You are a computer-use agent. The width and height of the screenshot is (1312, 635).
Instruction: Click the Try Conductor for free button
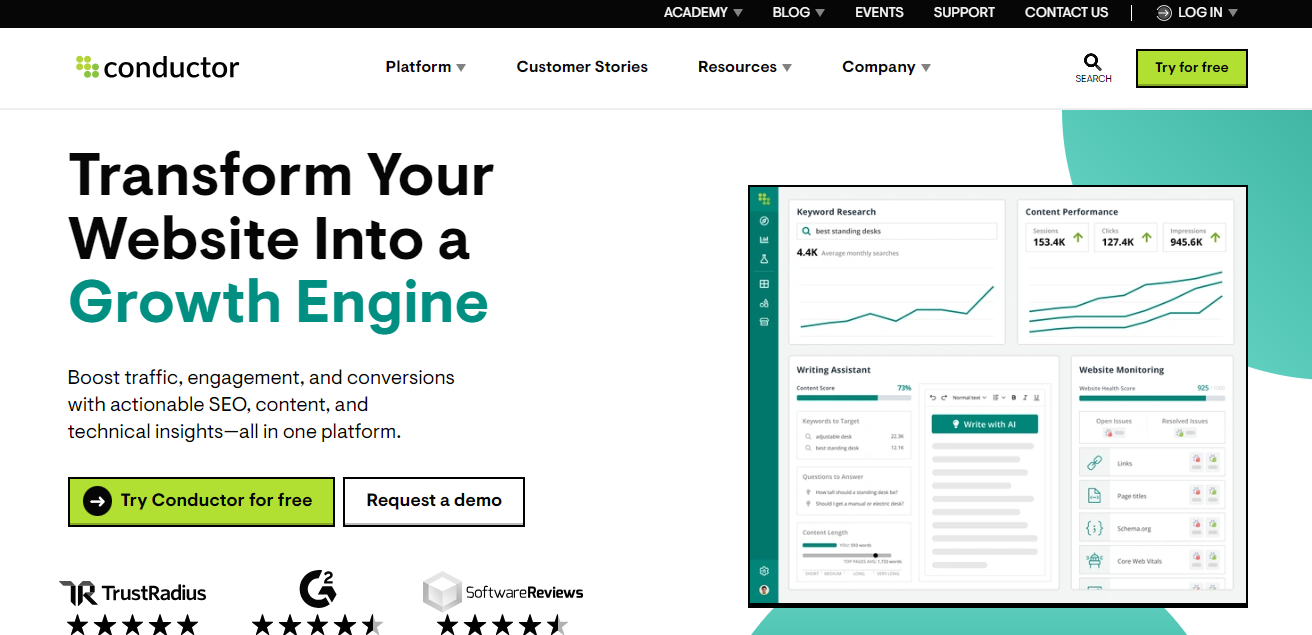point(201,501)
